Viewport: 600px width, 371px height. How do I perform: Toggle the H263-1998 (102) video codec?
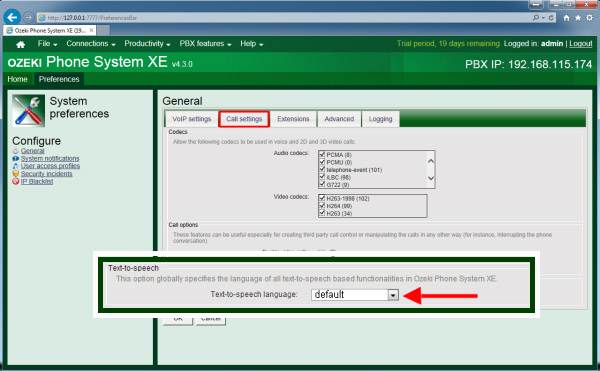point(322,198)
